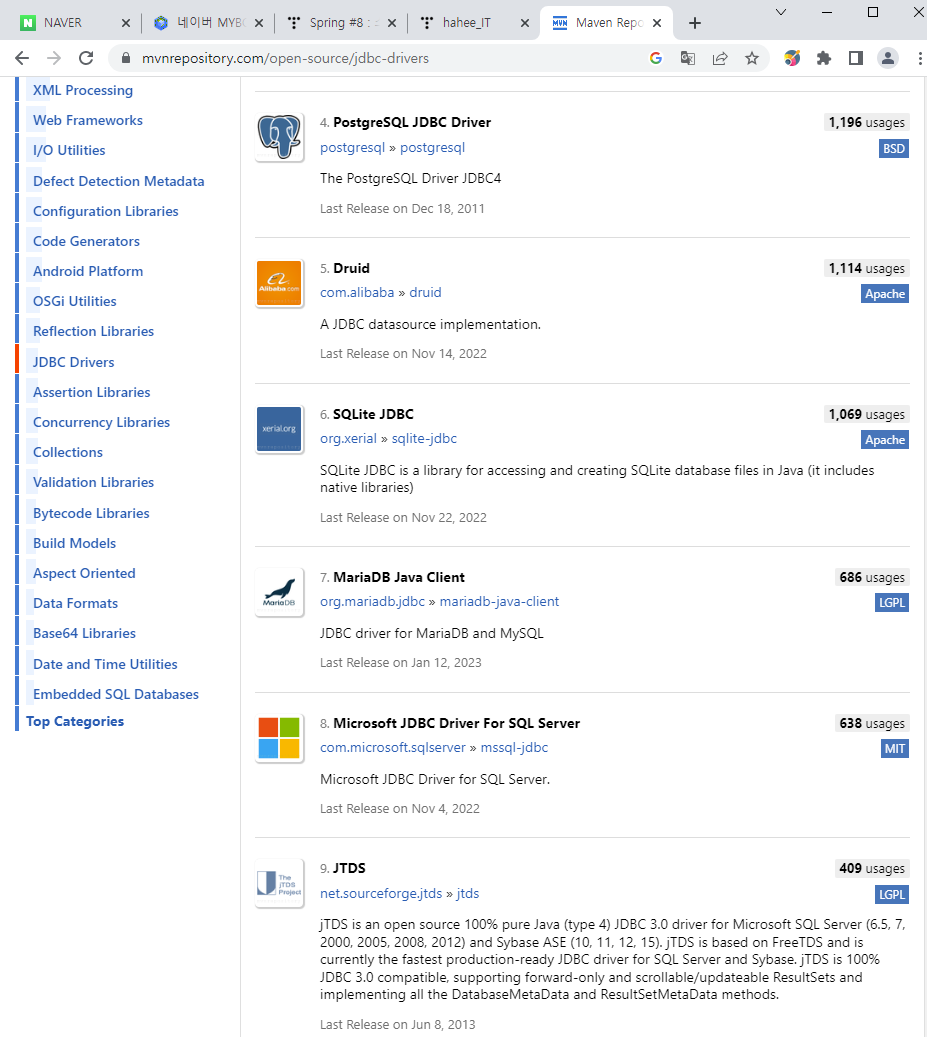Open the tab search chevron
This screenshot has width=927, height=1037.
(x=781, y=12)
